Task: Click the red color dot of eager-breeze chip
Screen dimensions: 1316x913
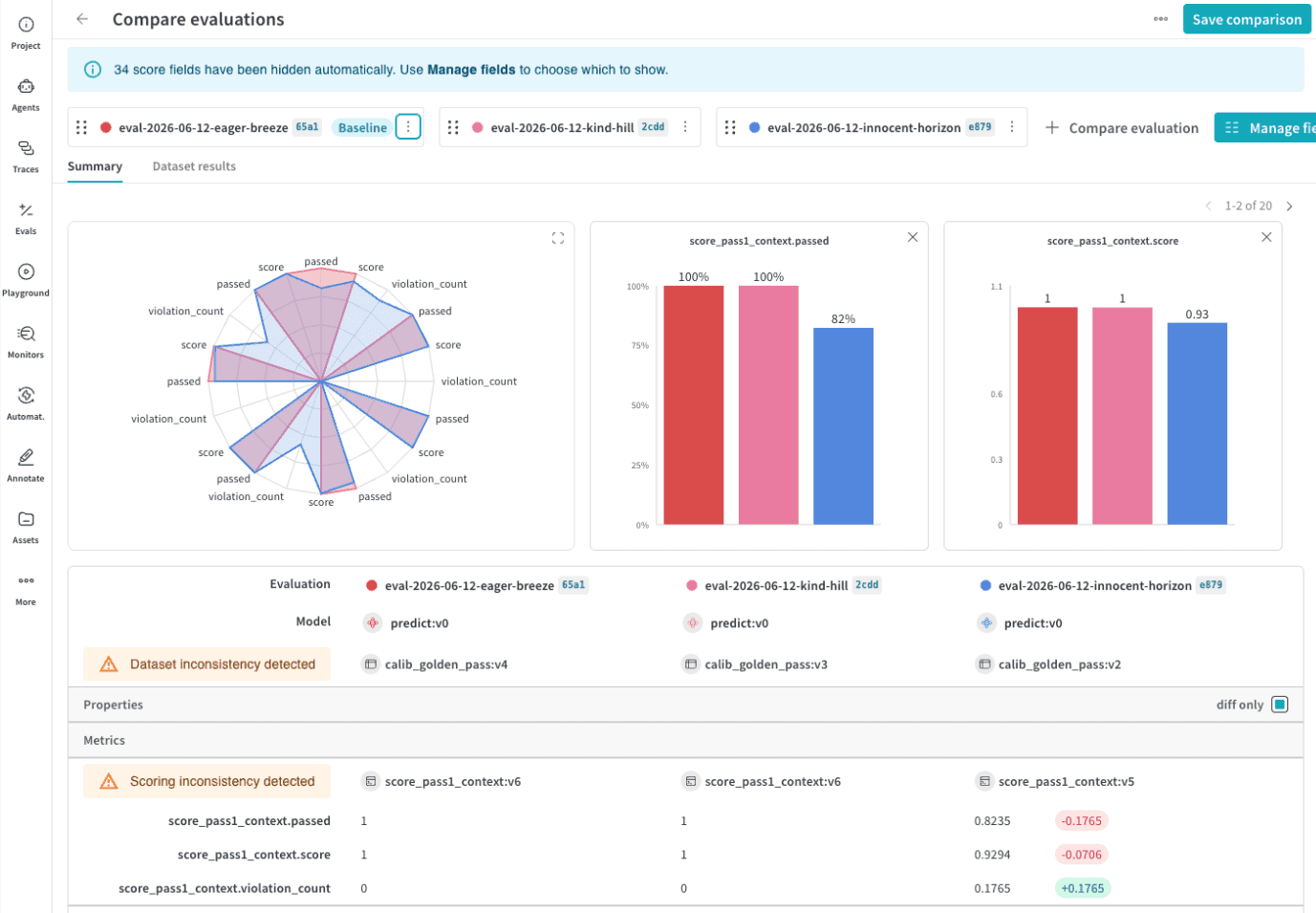Action: (106, 127)
